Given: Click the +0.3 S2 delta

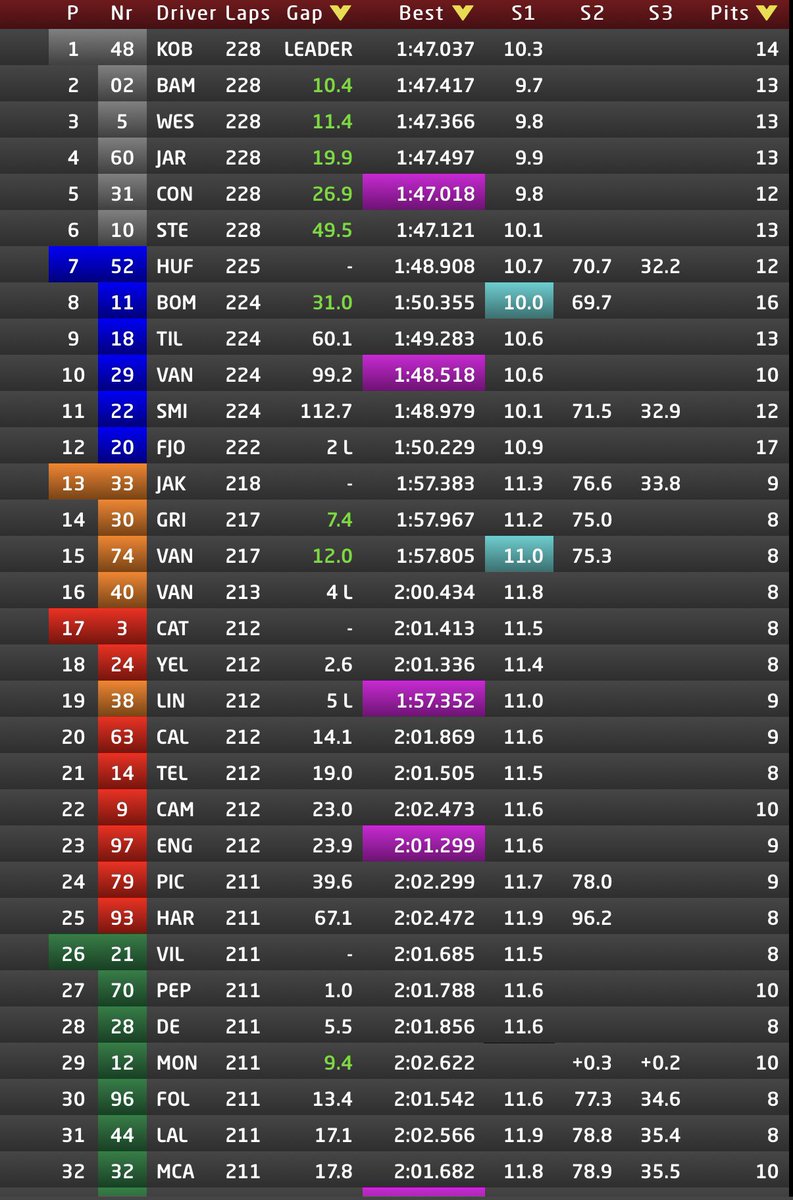Looking at the screenshot, I should 591,1062.
